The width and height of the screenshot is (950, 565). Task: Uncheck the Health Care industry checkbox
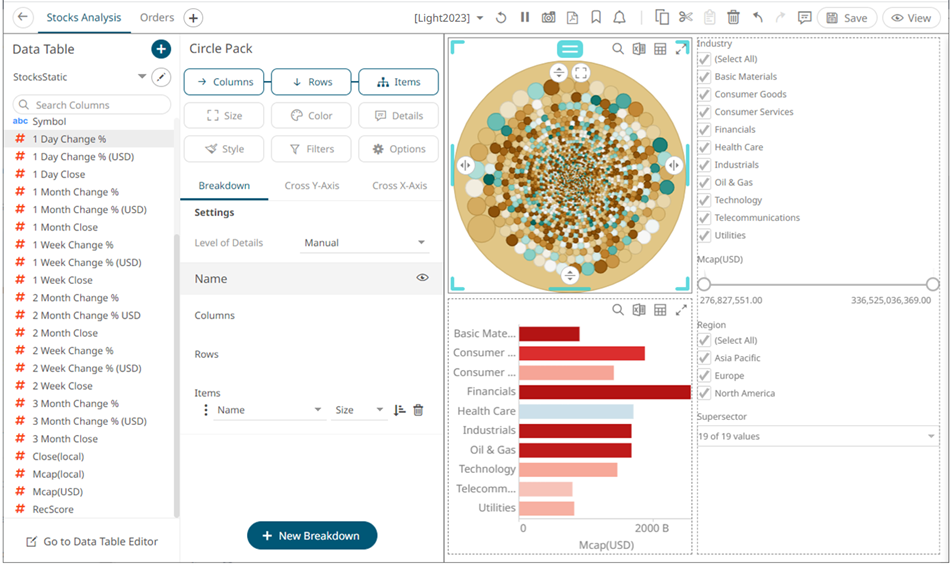point(704,147)
